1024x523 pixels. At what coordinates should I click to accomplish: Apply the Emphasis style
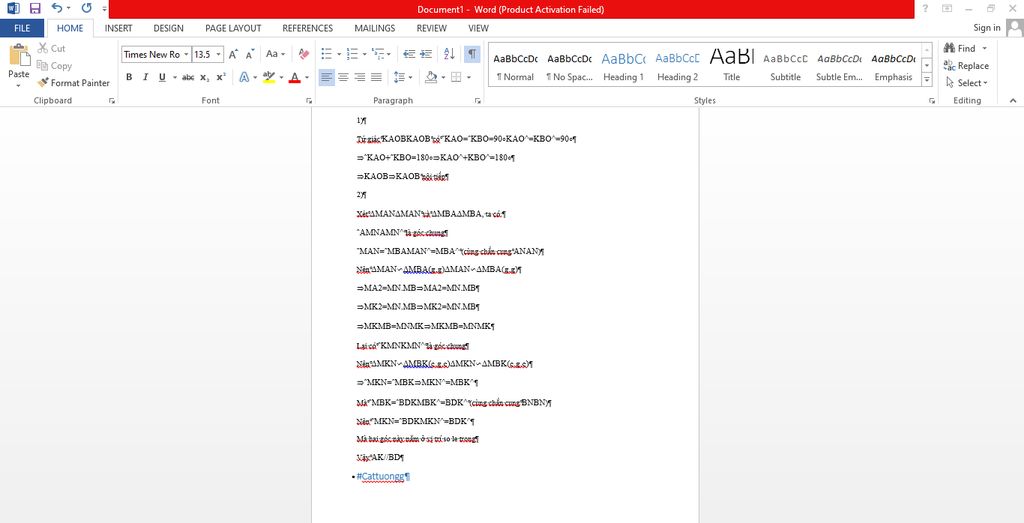[x=893, y=65]
